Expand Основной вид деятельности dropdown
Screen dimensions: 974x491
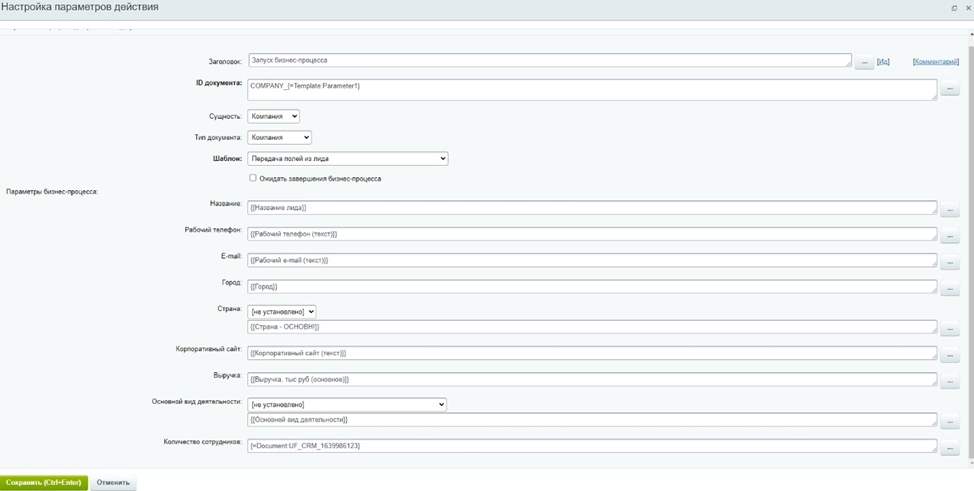pyautogui.click(x=346, y=404)
